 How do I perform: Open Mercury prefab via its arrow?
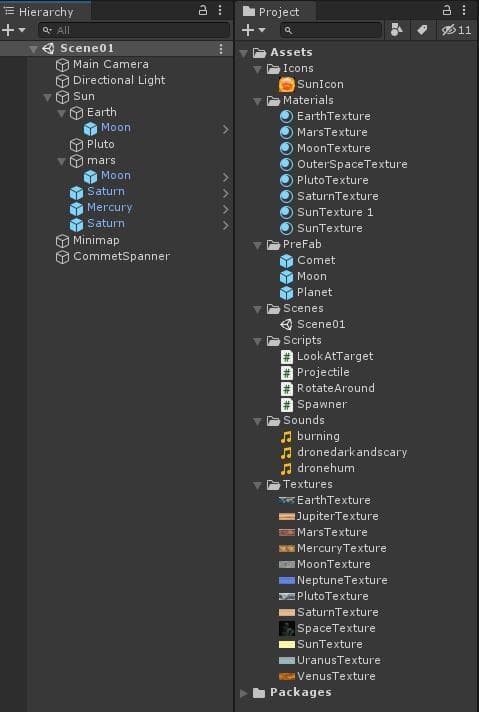(x=226, y=209)
